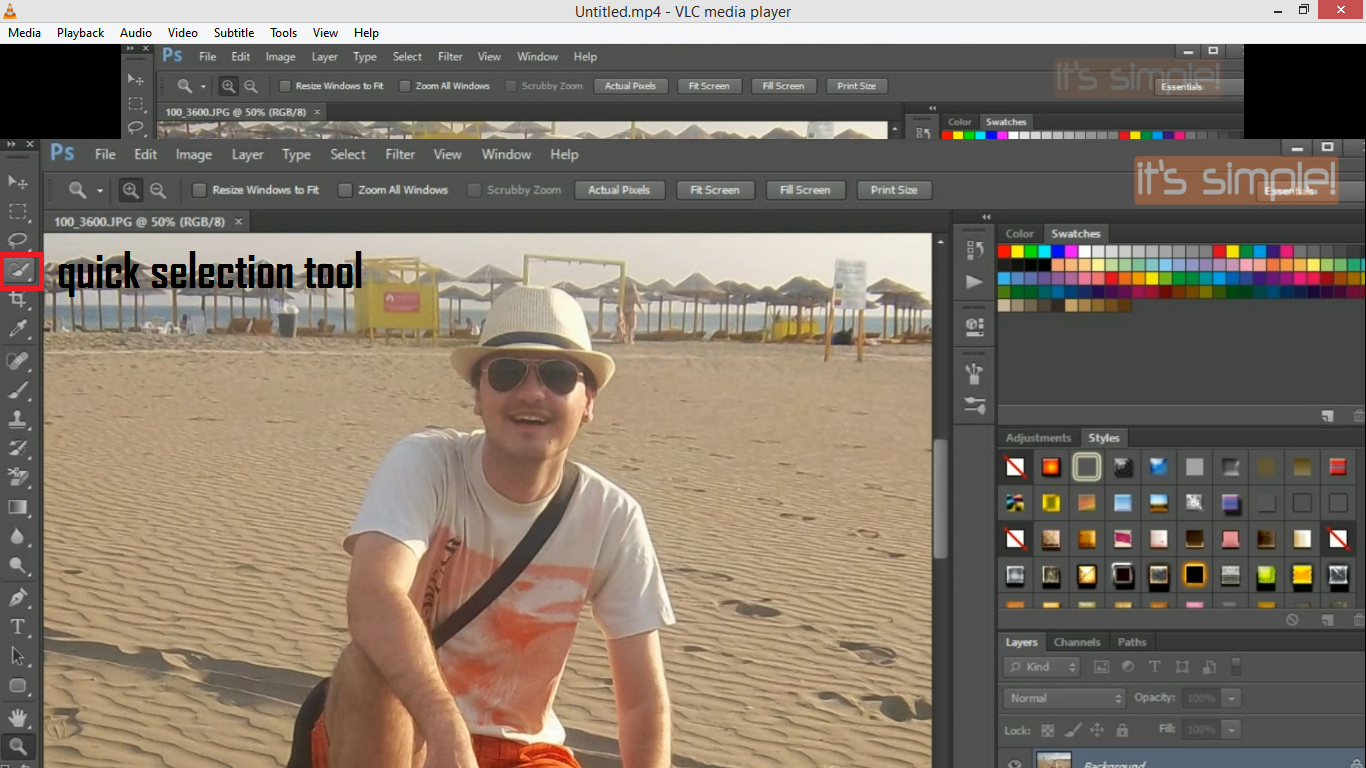The height and width of the screenshot is (768, 1366).
Task: Pick the cyan swatch in Swatches top row
Action: click(1045, 251)
